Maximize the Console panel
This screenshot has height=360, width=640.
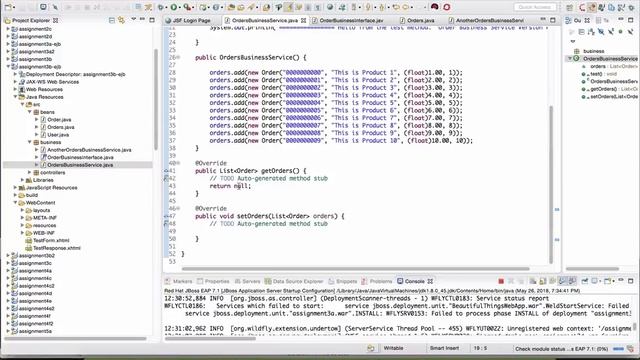[x=631, y=281]
